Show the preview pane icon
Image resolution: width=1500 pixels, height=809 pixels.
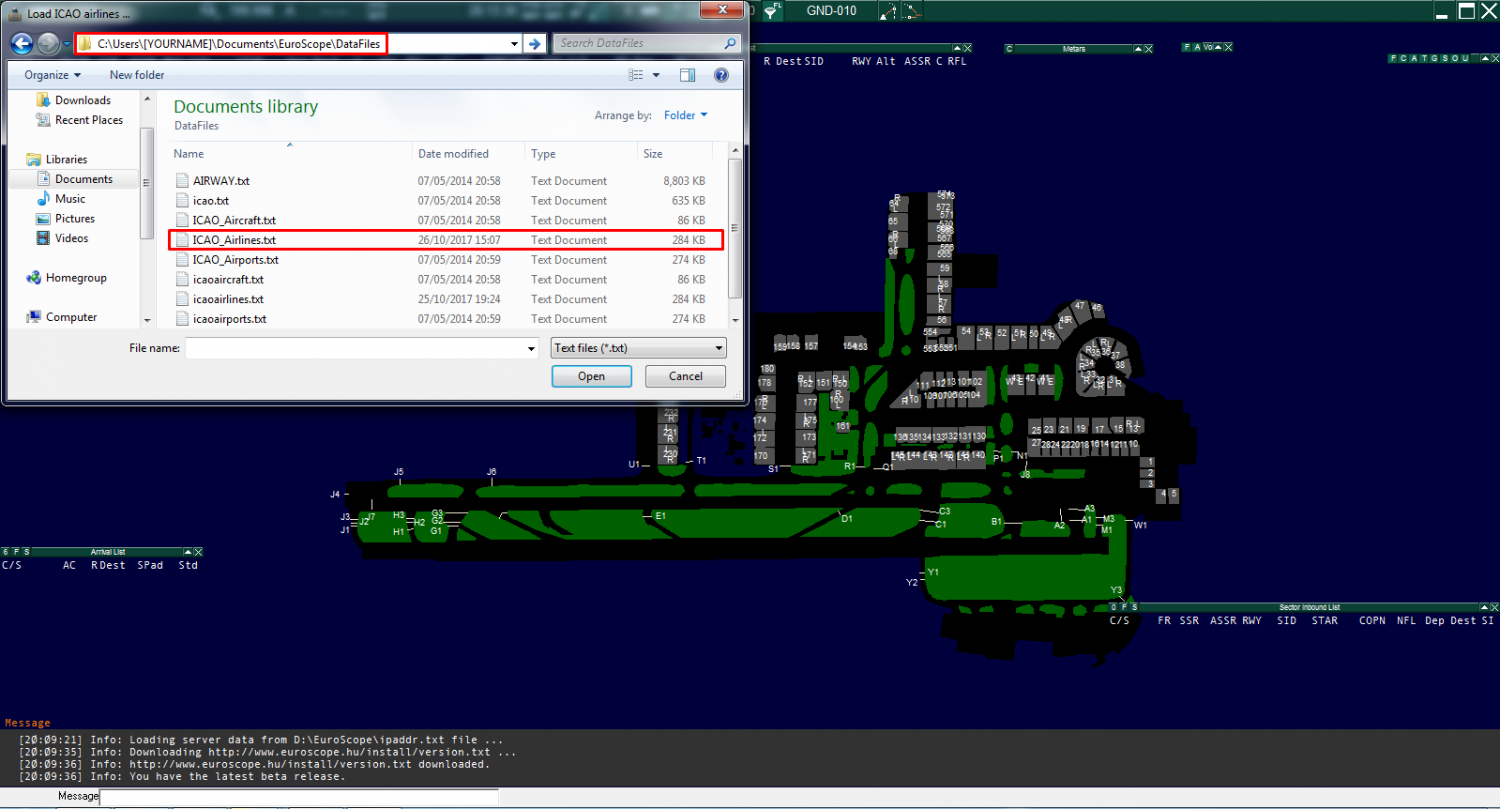687,75
